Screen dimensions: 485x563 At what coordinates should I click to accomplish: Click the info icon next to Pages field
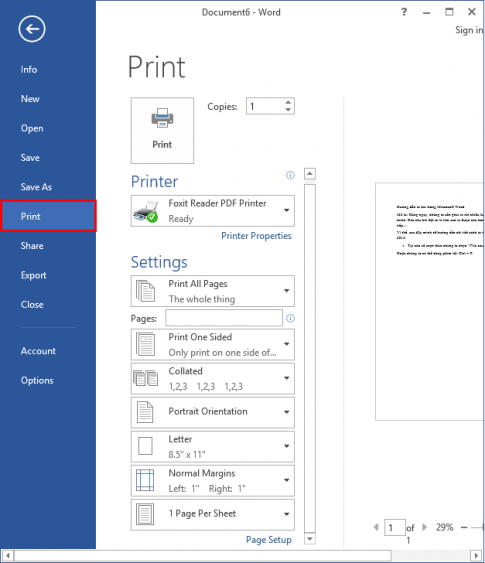pyautogui.click(x=290, y=318)
